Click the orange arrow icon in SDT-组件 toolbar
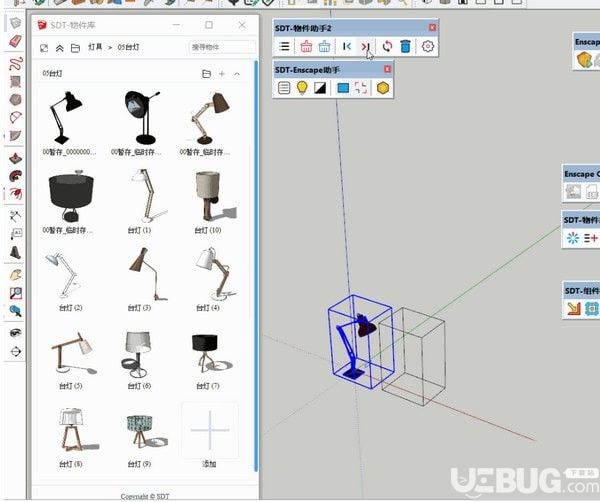This screenshot has height=502, width=600. click(x=573, y=308)
